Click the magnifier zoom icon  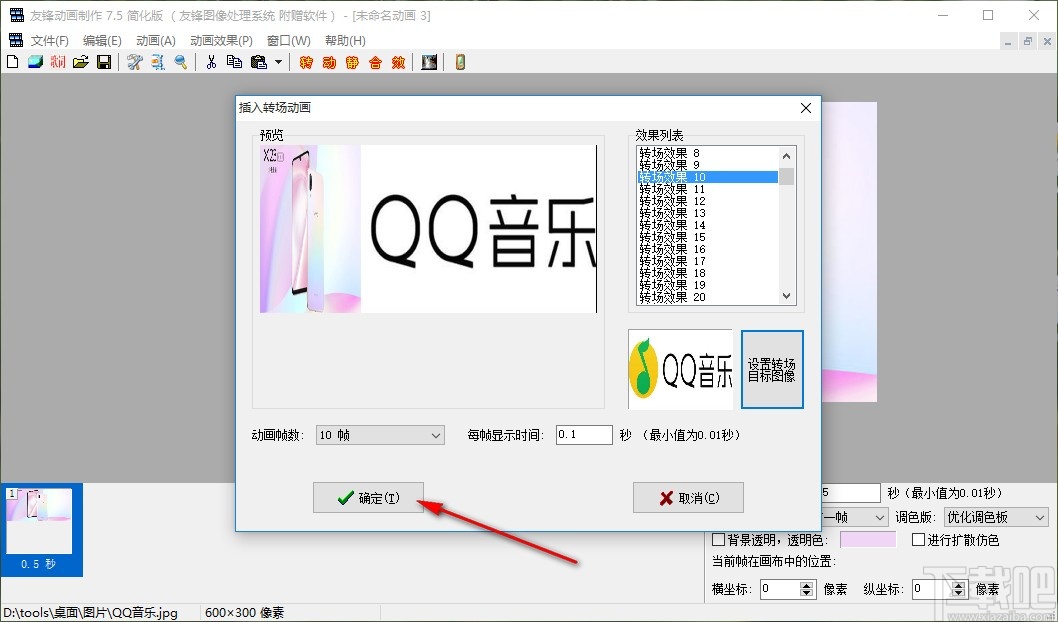pyautogui.click(x=181, y=62)
